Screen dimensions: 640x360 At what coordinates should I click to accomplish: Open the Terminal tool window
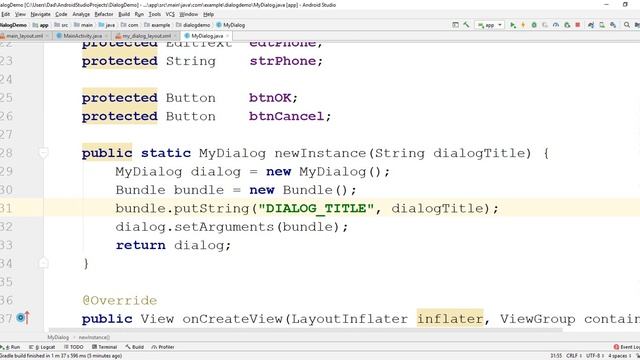104,347
